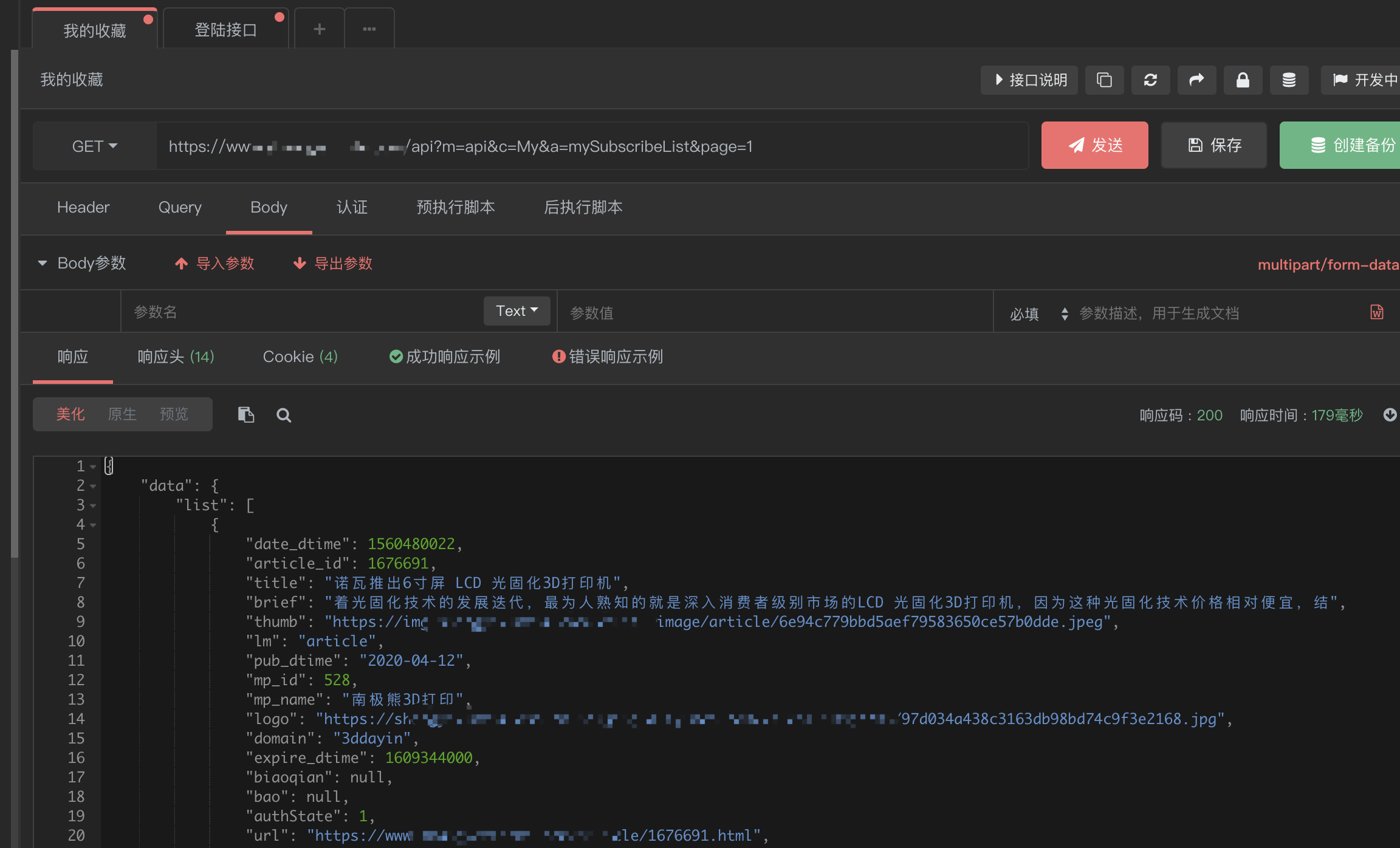The height and width of the screenshot is (848, 1400).
Task: Switch response view to 预览 mode
Action: coord(174,414)
